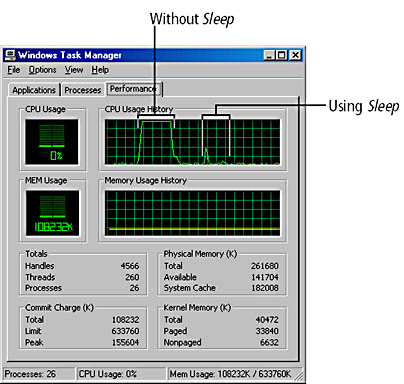
Task: Switch to the Processes tab
Action: coord(83,90)
